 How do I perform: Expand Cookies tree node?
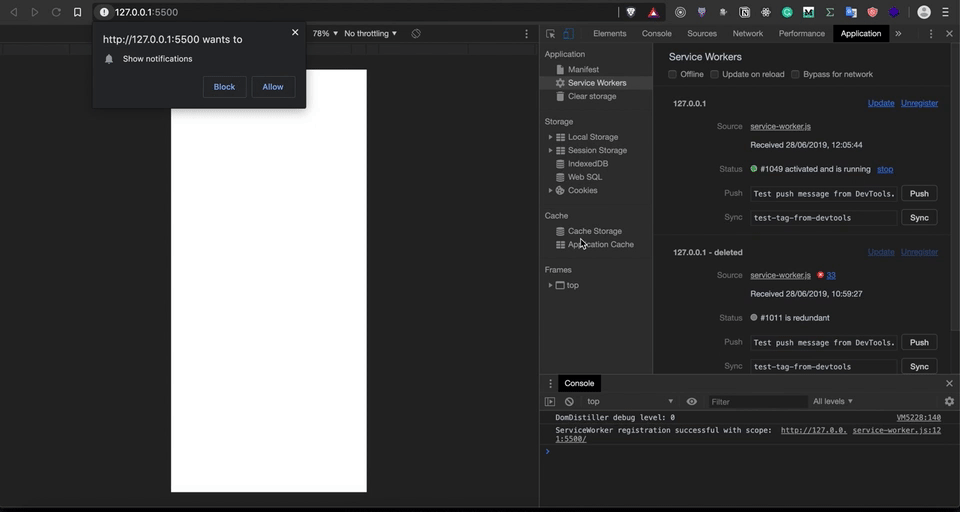[550, 190]
